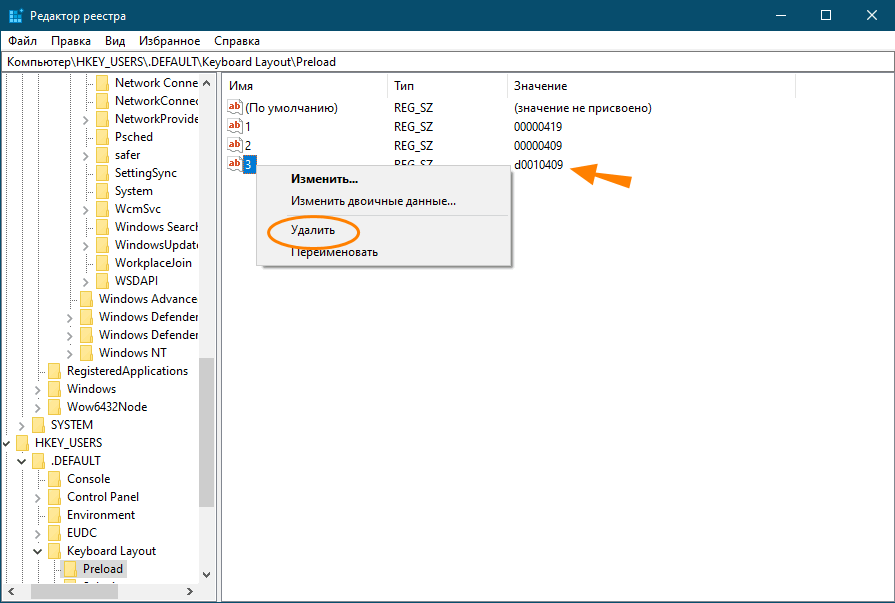Image resolution: width=895 pixels, height=603 pixels.
Task: Click the Значение column header
Action: point(540,86)
